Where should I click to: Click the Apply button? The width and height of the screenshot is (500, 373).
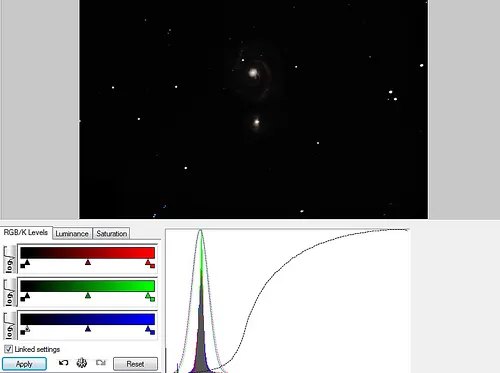coord(24,364)
